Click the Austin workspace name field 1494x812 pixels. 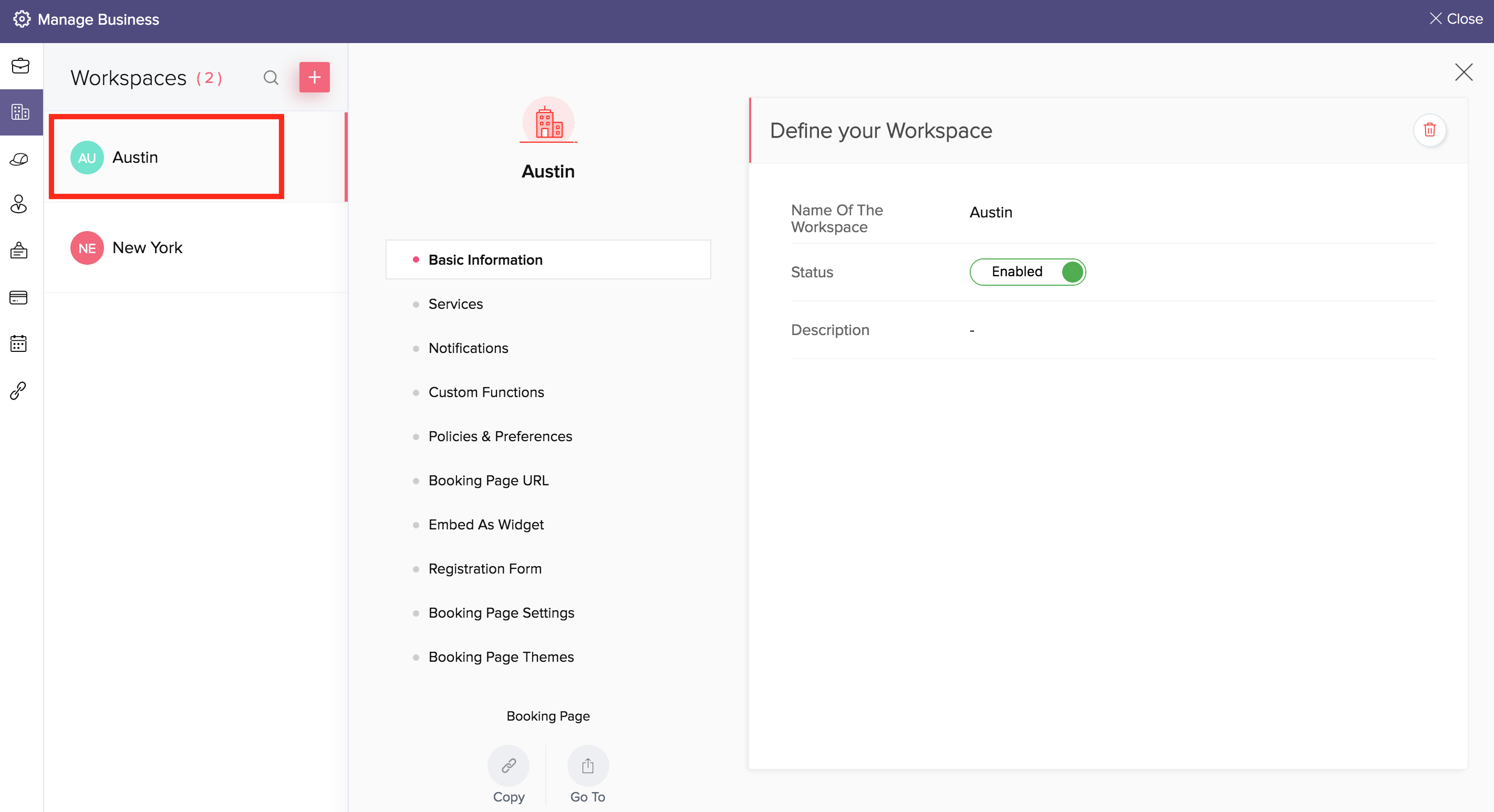pyautogui.click(x=991, y=212)
